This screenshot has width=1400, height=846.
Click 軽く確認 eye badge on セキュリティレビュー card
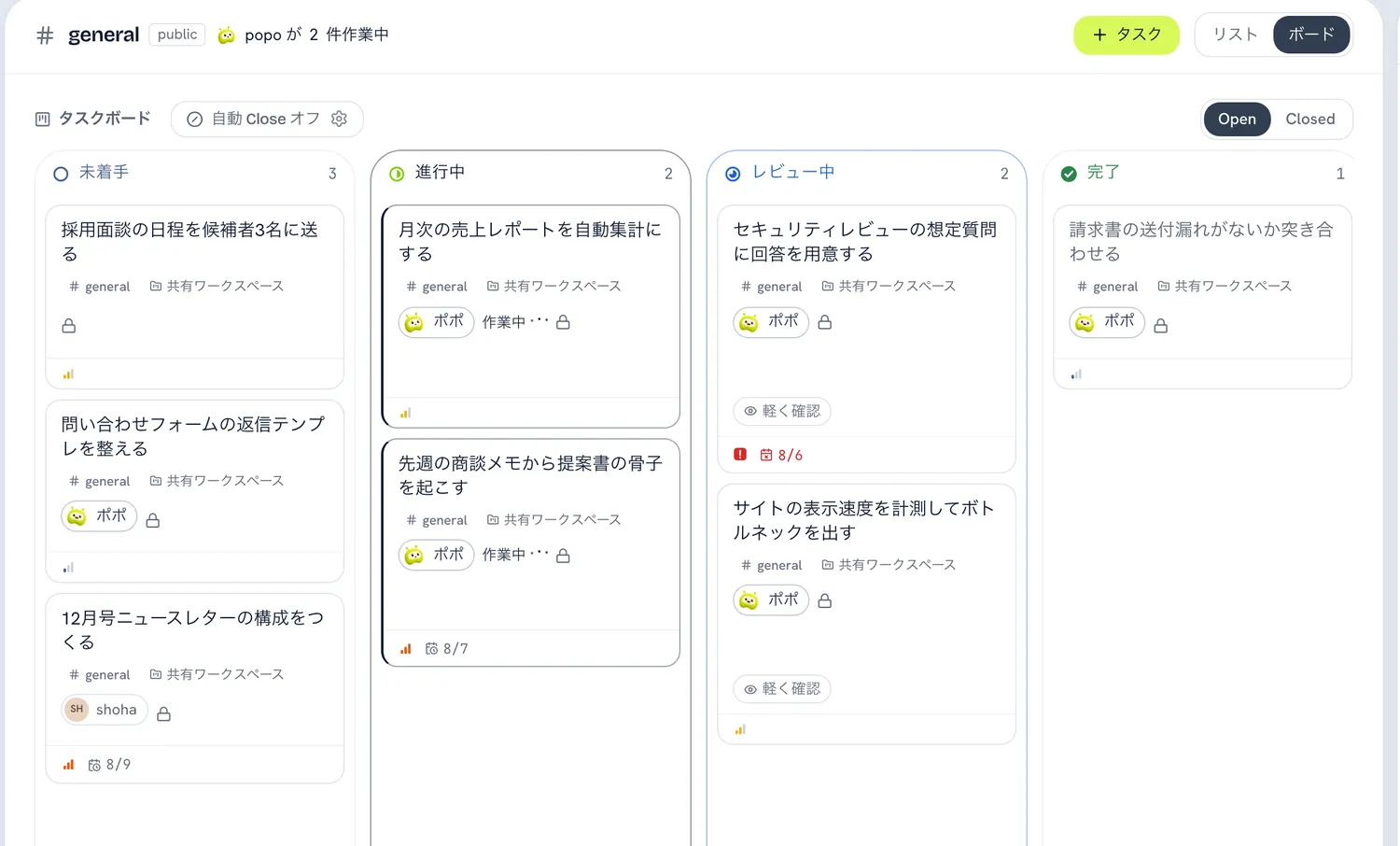pos(782,411)
